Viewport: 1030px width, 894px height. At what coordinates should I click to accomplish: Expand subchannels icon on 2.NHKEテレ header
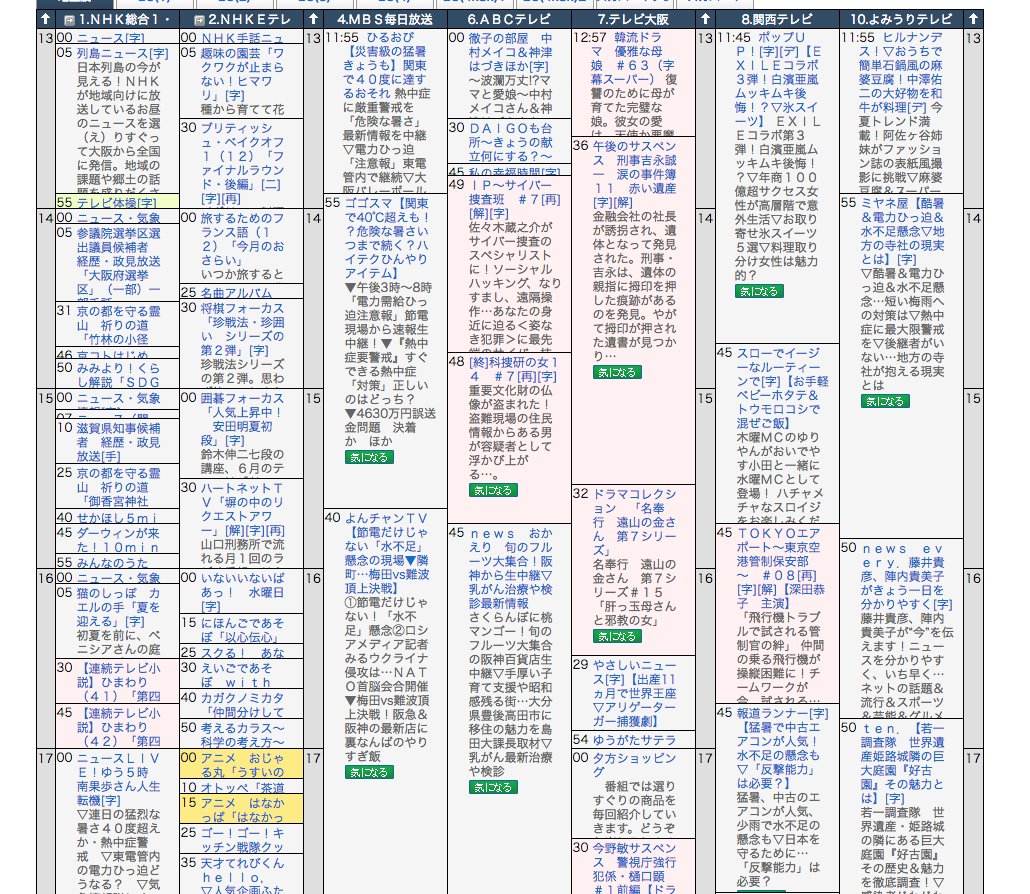click(200, 20)
